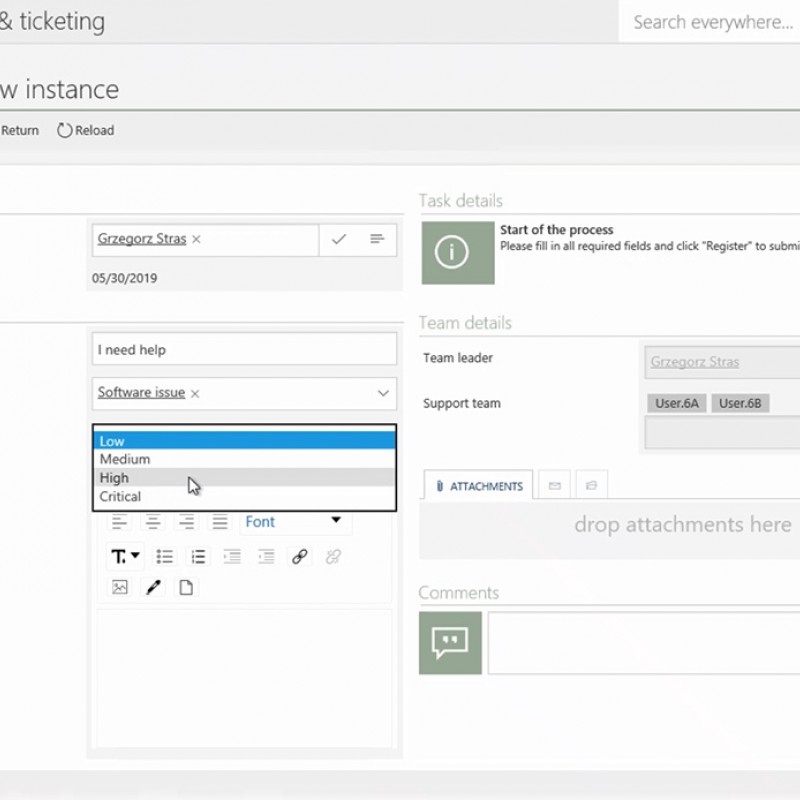800x800 pixels.
Task: Select Critical priority option
Action: 120,496
